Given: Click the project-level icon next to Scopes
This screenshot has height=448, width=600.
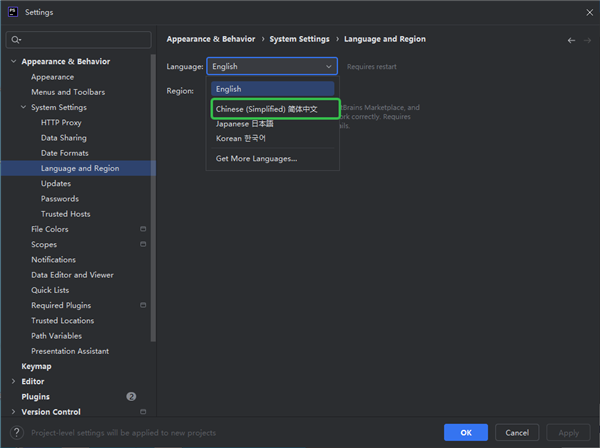Looking at the screenshot, I should [x=143, y=244].
